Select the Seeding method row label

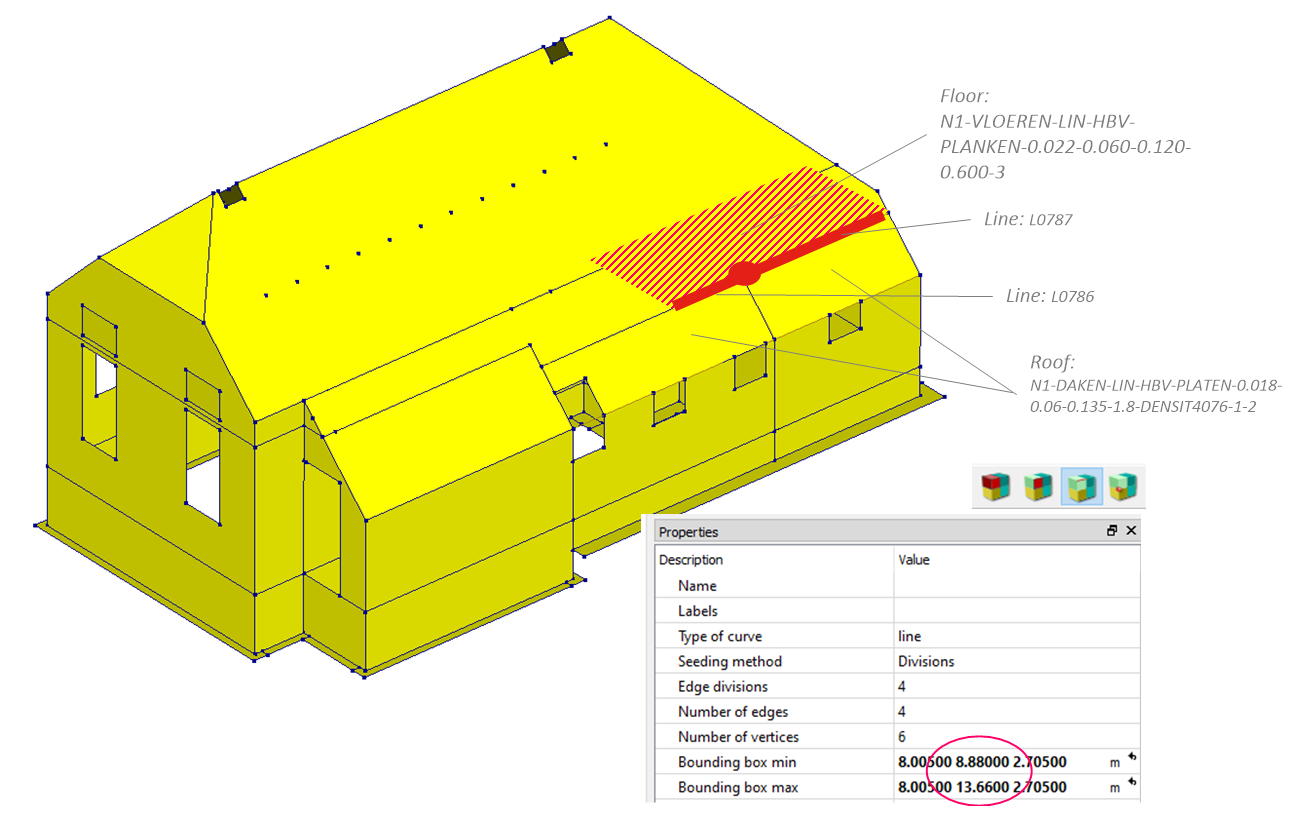(x=730, y=661)
